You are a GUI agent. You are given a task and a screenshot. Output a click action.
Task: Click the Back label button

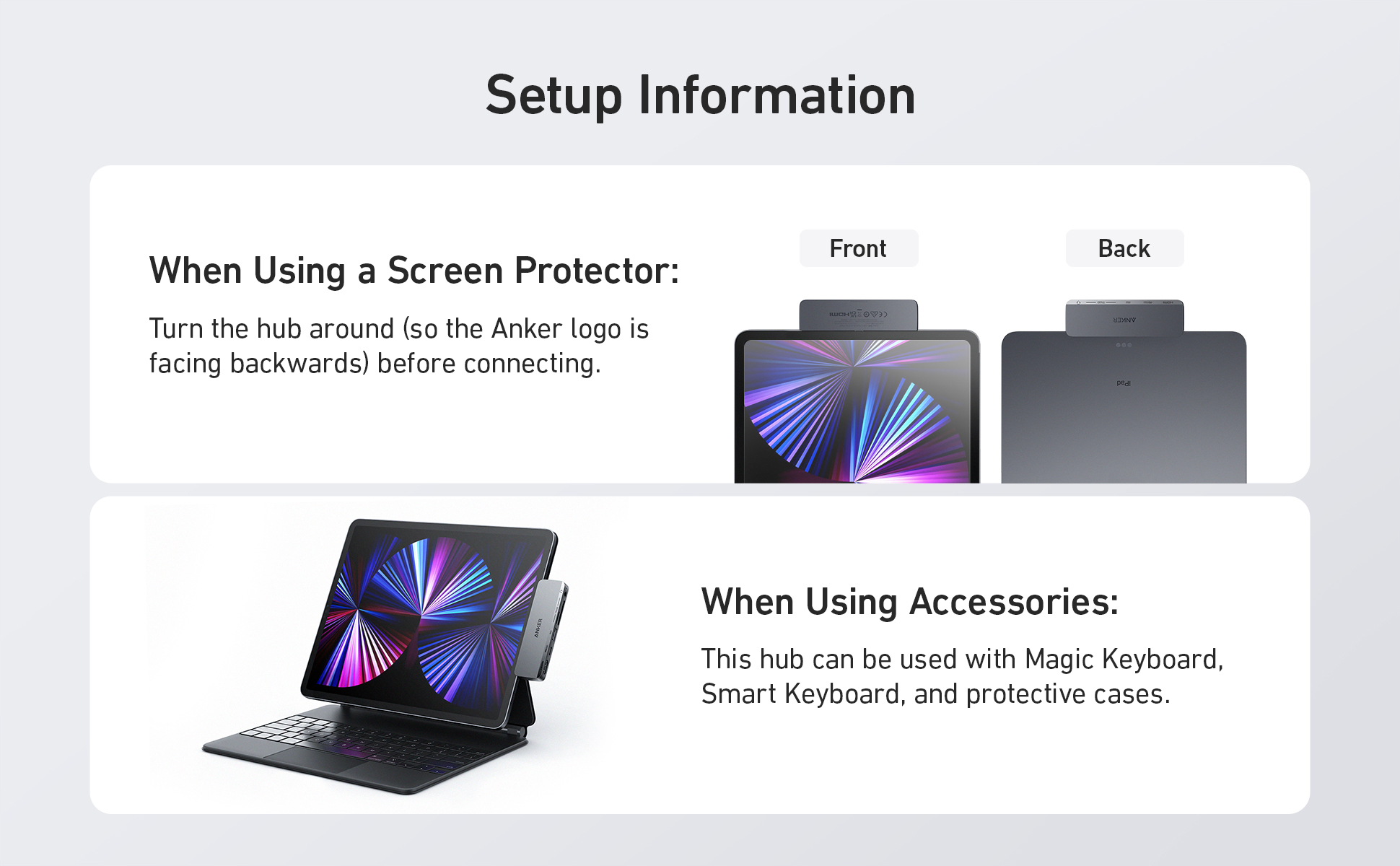pos(1124,248)
